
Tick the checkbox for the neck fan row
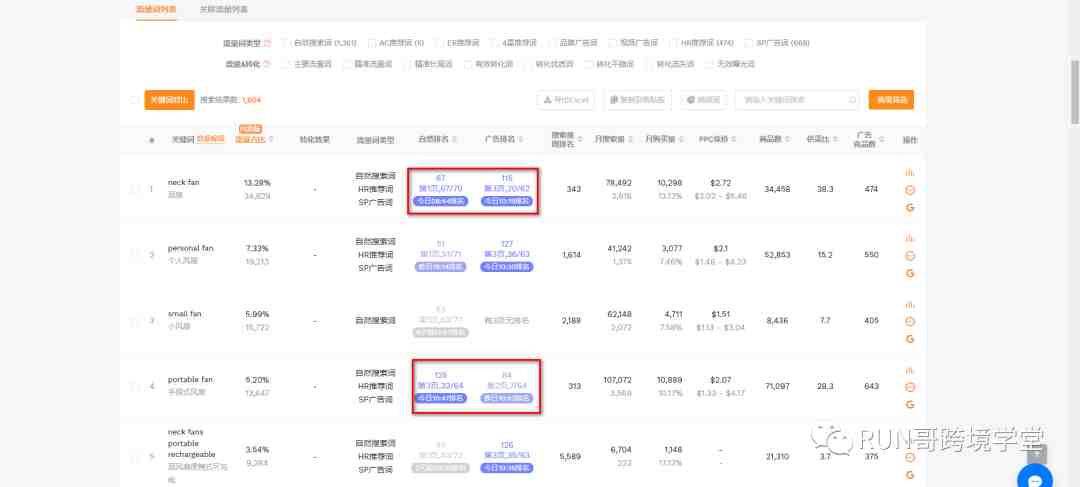click(x=135, y=189)
